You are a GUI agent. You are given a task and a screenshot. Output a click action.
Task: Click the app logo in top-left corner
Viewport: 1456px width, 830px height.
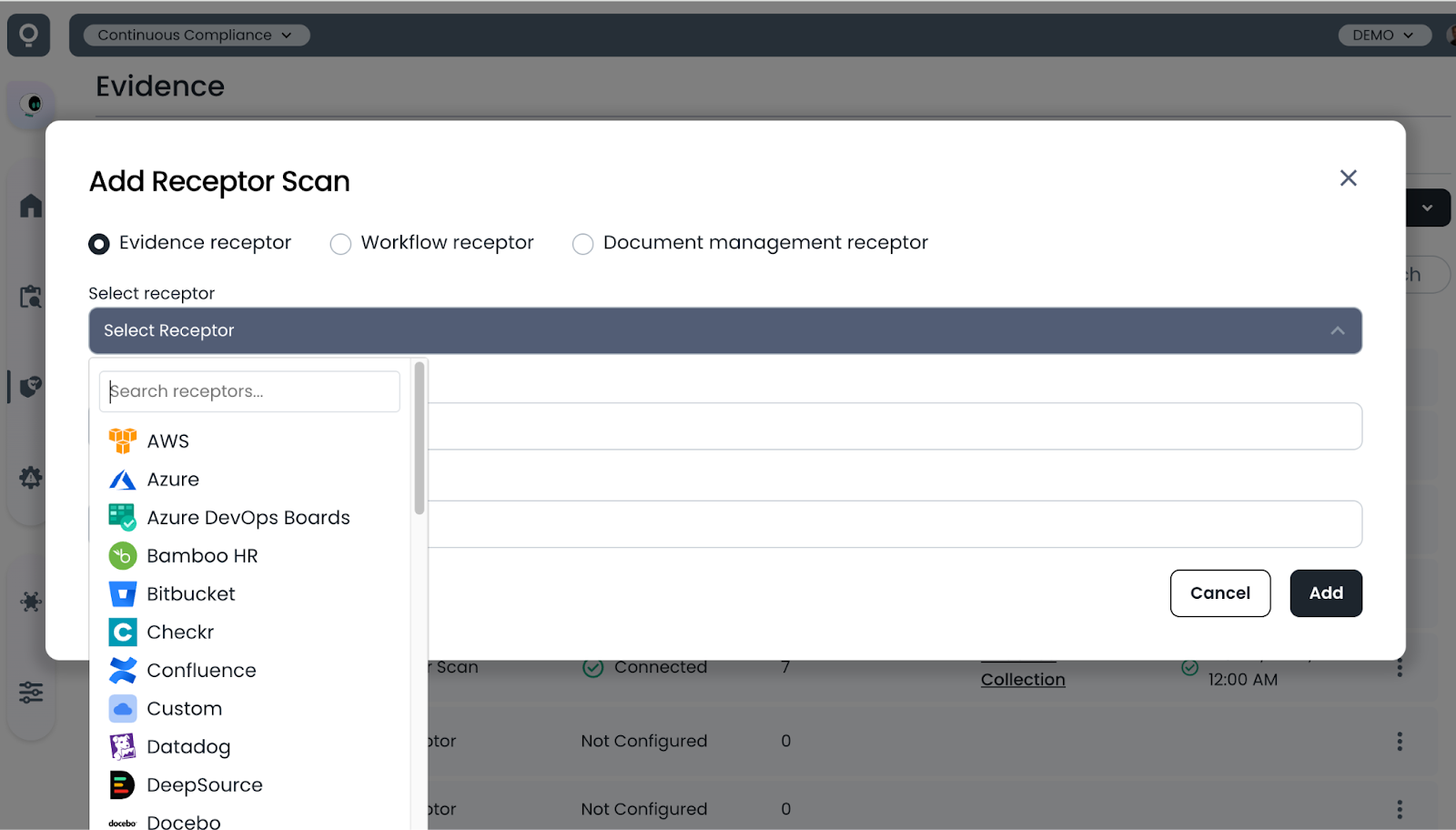[29, 35]
